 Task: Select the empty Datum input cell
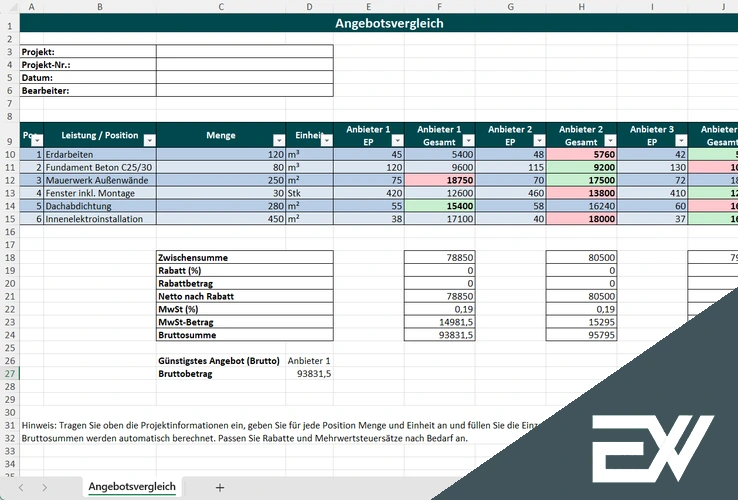point(245,77)
